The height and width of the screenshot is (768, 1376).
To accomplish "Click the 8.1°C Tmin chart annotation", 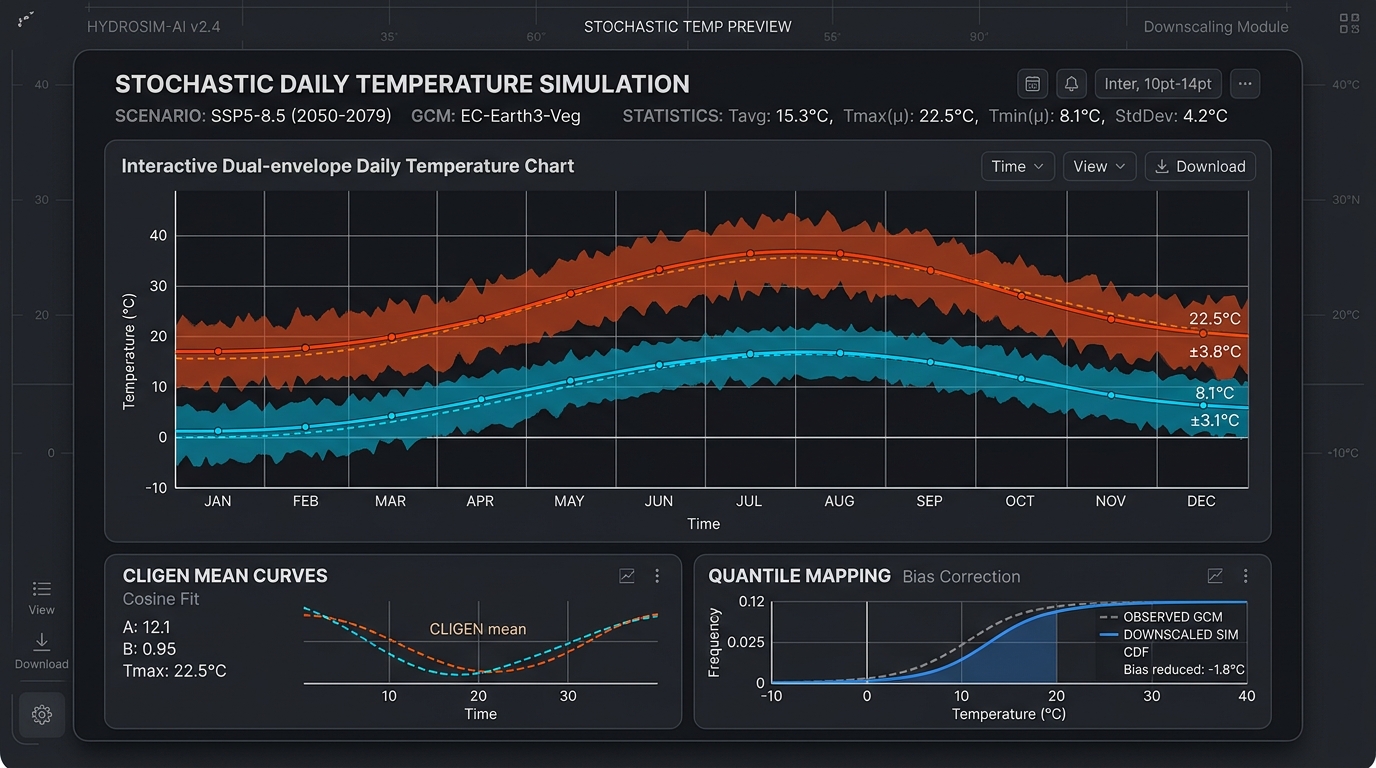I will point(1216,394).
